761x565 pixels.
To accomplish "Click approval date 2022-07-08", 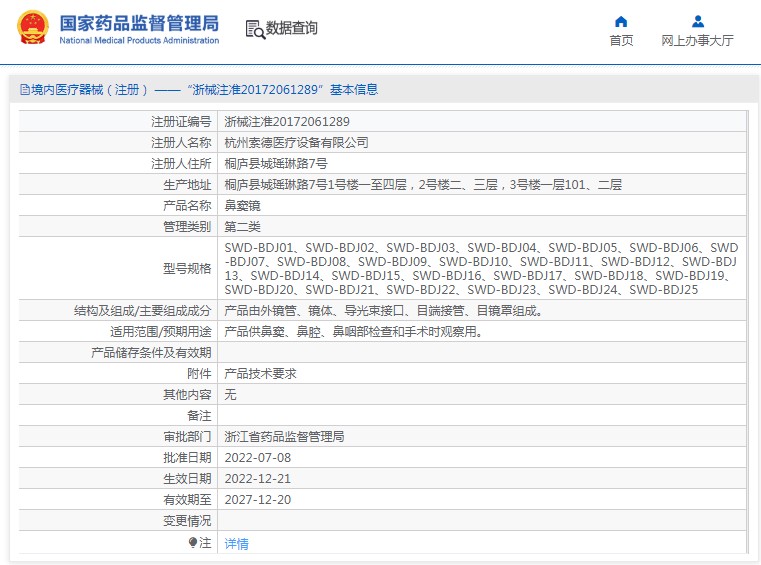I will (x=258, y=458).
